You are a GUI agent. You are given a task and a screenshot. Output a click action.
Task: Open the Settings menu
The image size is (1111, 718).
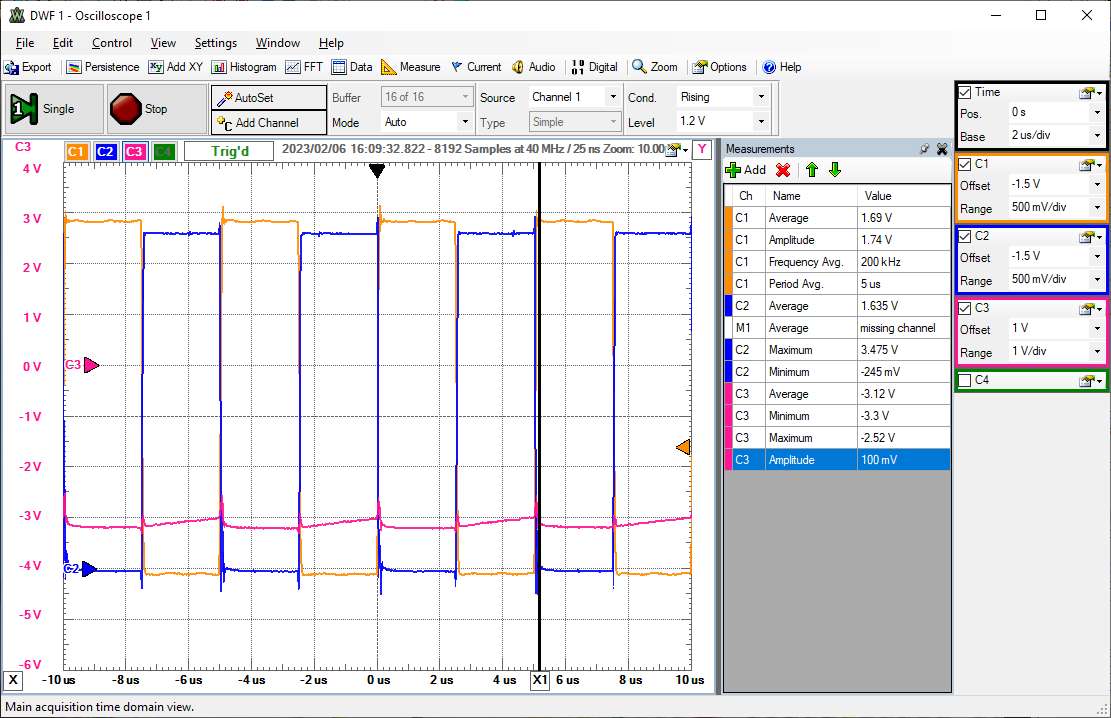[215, 43]
